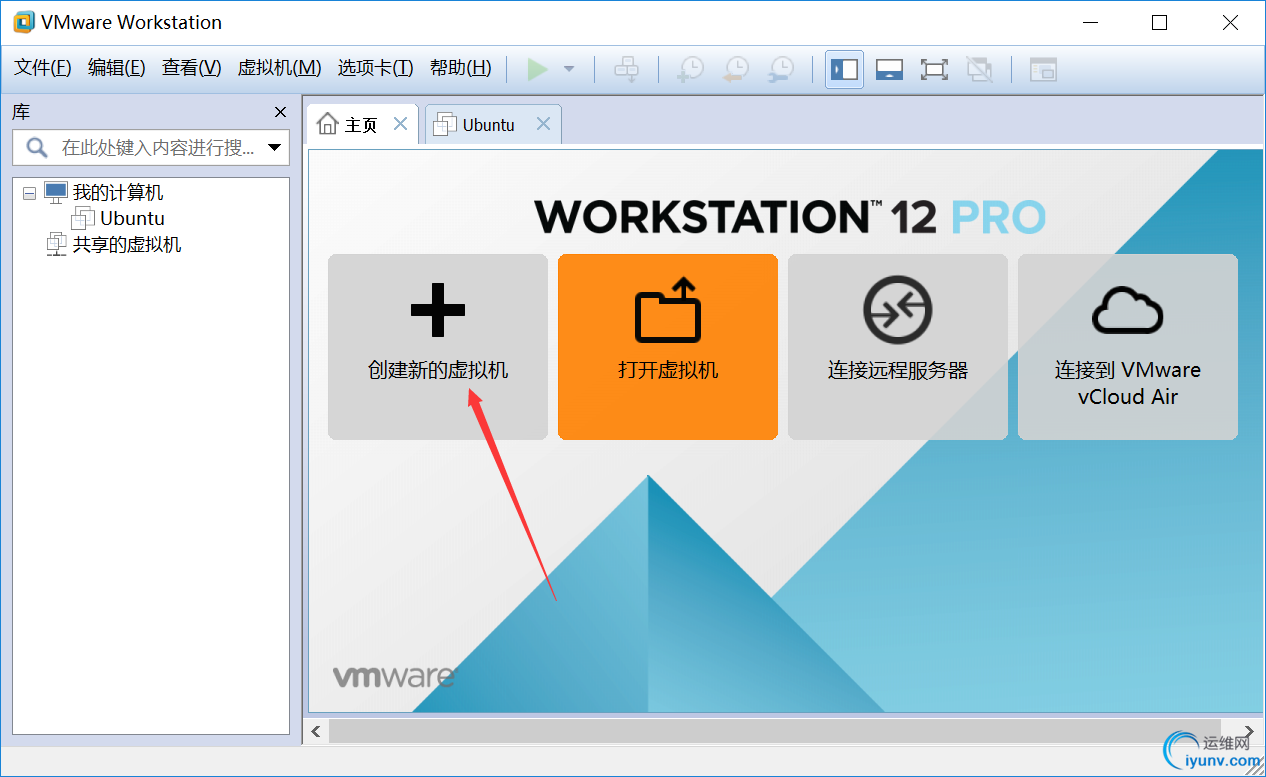Screen dimensions: 1266x777
Task: Toggle the library sidebar view icon
Action: [844, 69]
